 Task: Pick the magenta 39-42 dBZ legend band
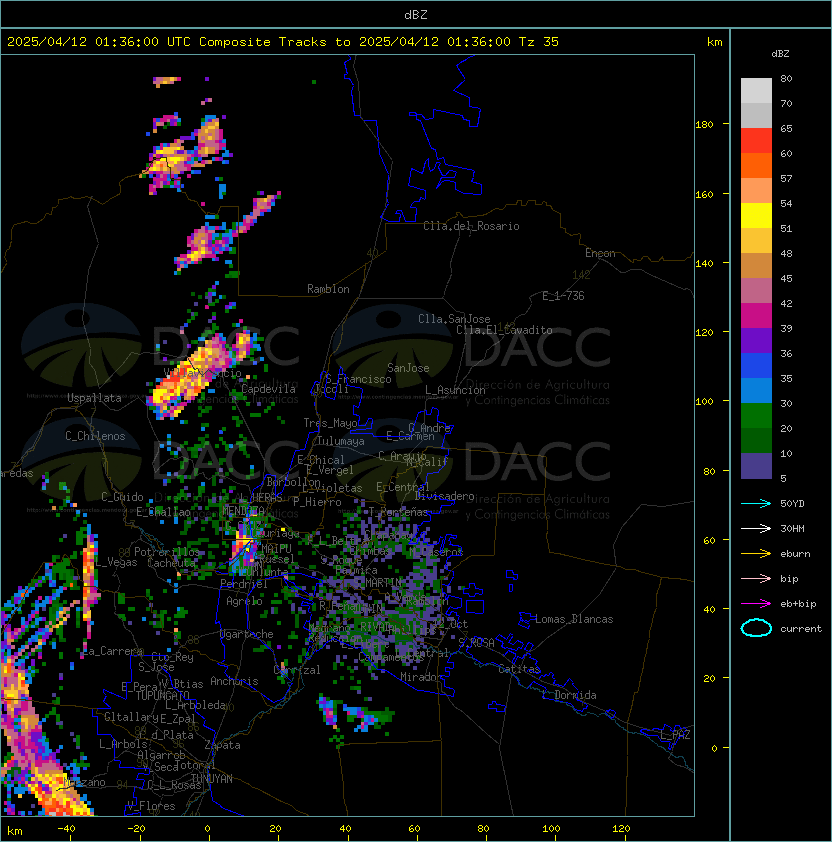[x=756, y=316]
